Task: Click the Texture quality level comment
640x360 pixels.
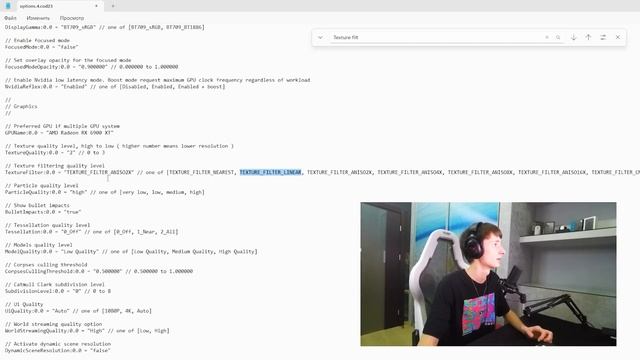Action: click(119, 146)
